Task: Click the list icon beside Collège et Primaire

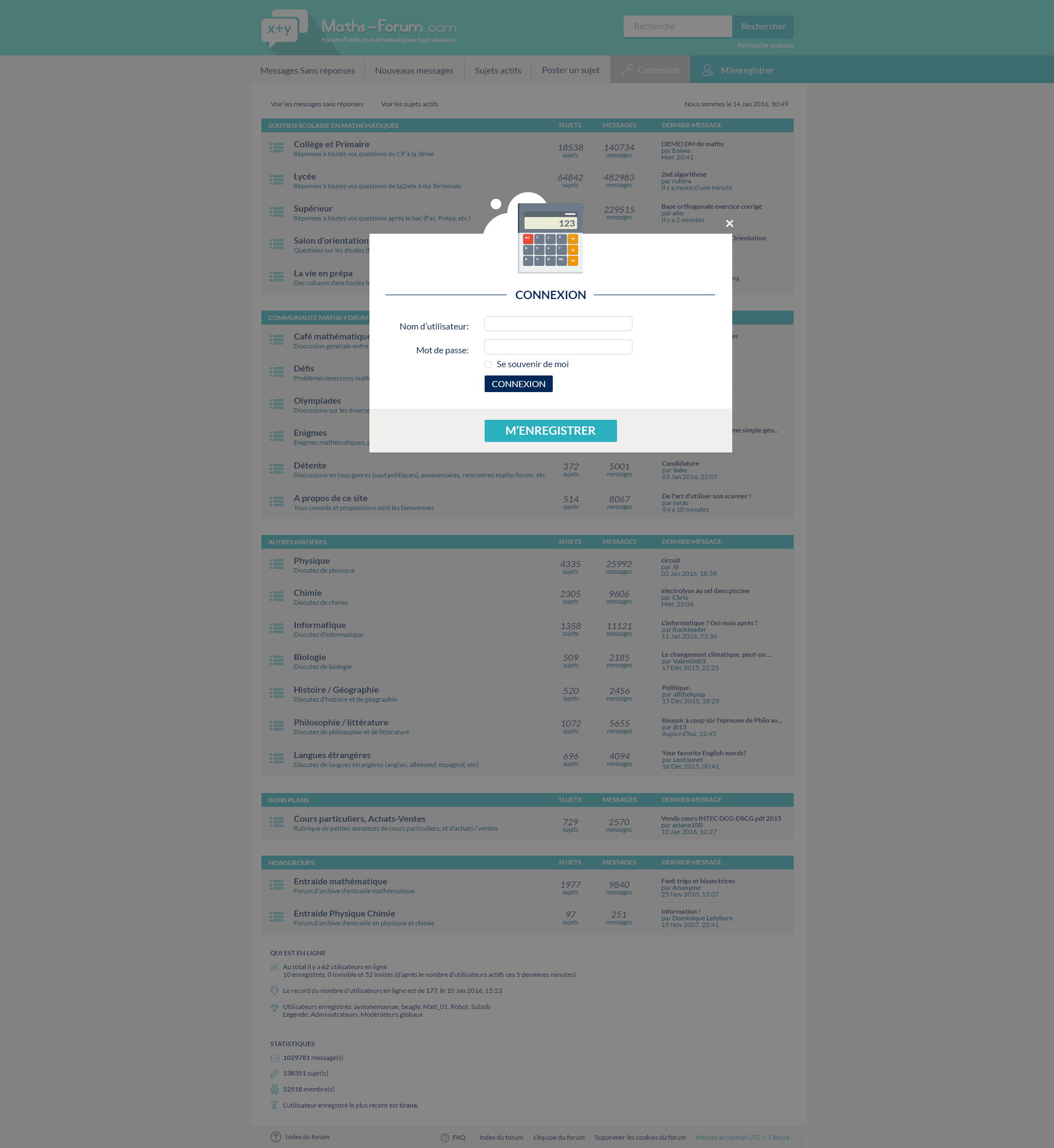Action: coord(276,148)
